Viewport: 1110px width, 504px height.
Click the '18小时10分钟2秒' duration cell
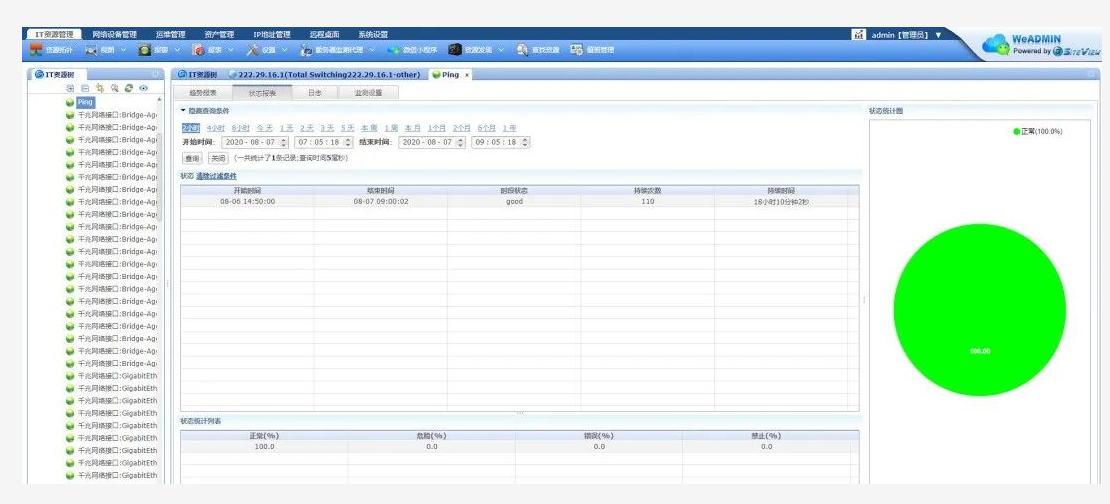[x=781, y=202]
